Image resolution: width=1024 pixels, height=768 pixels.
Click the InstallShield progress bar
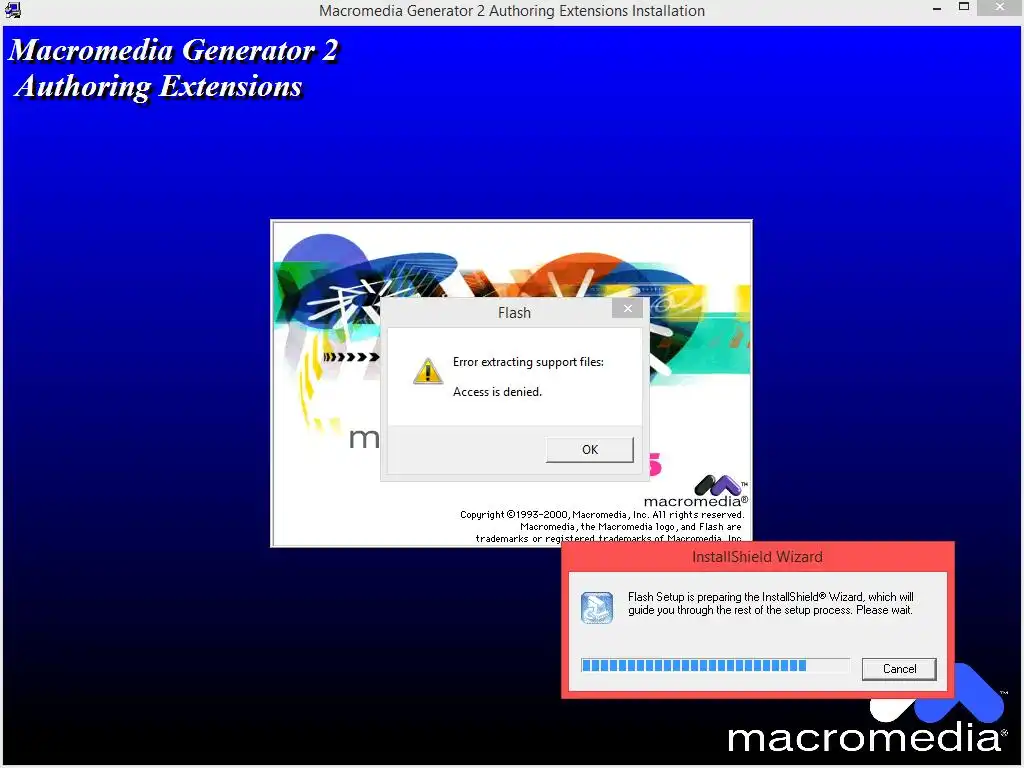715,665
